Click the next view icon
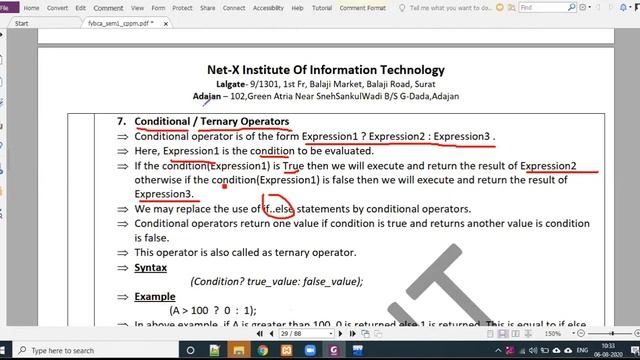 tap(378, 333)
